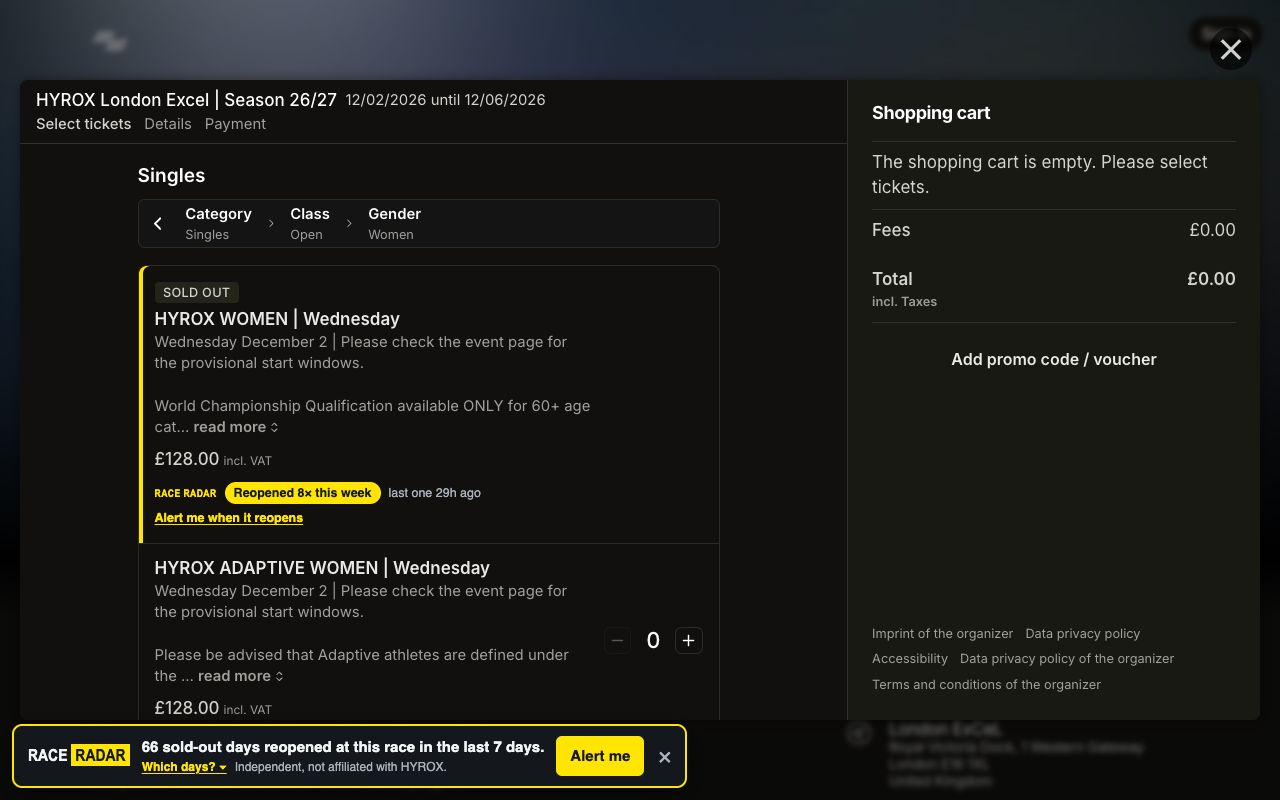Switch to the Payment step
The width and height of the screenshot is (1280, 800).
pyautogui.click(x=235, y=124)
